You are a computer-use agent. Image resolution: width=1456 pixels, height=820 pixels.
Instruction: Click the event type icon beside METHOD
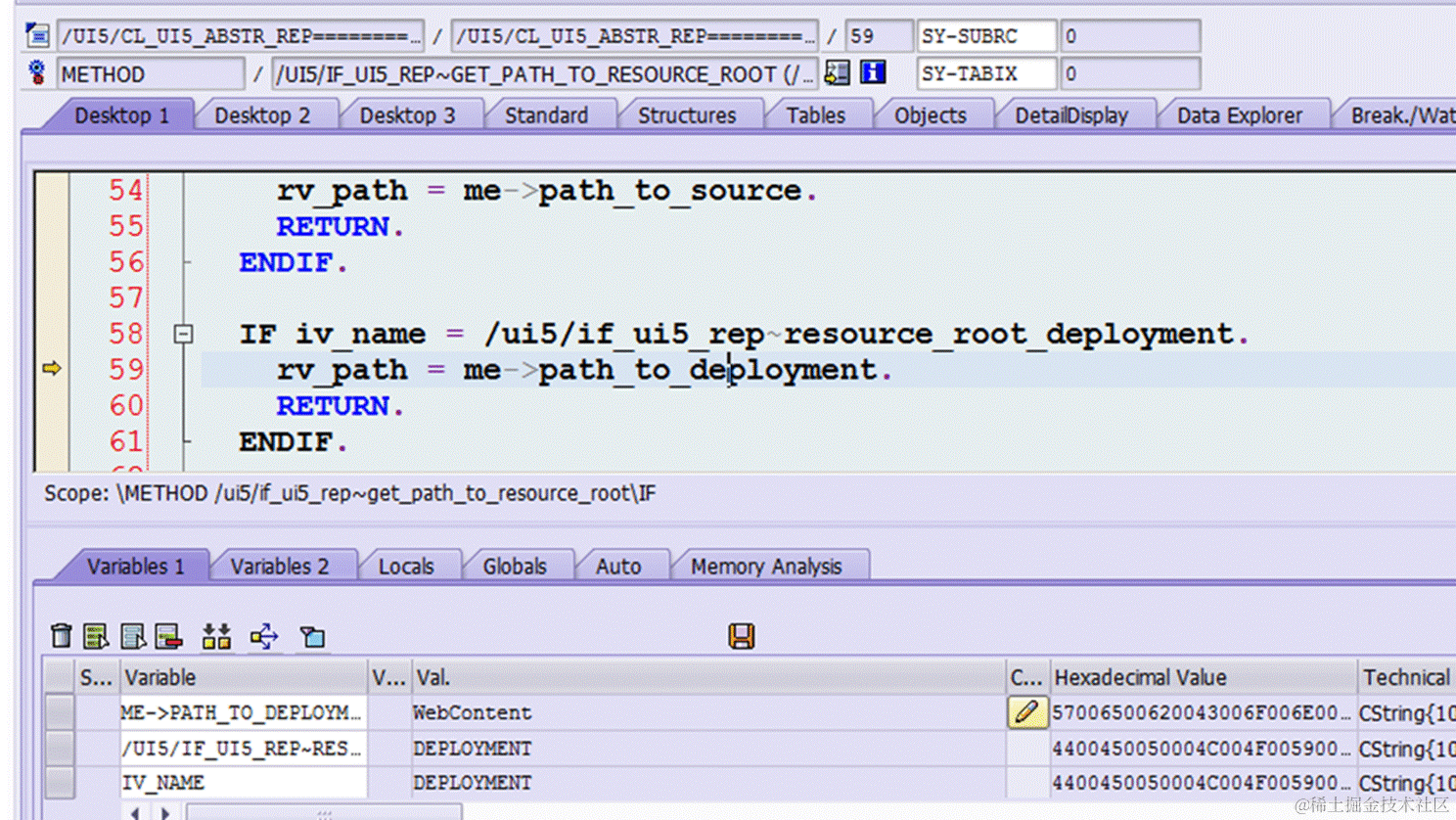tap(37, 72)
